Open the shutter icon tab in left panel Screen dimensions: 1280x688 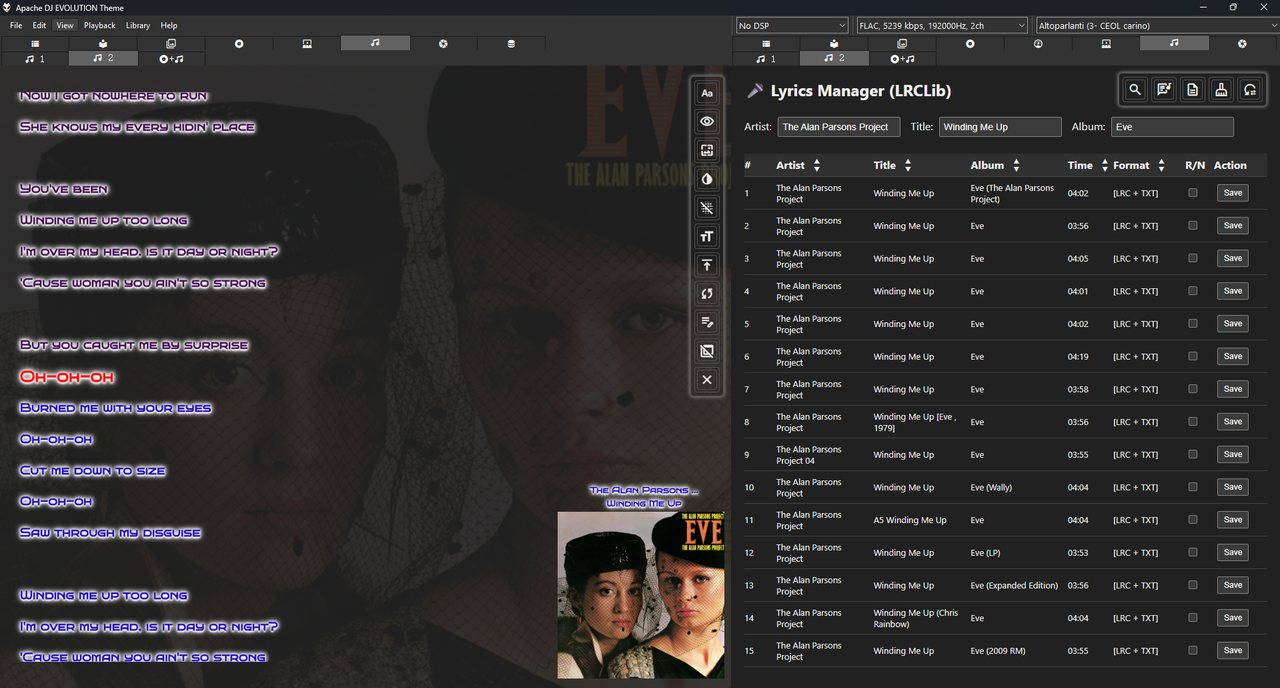pos(443,44)
